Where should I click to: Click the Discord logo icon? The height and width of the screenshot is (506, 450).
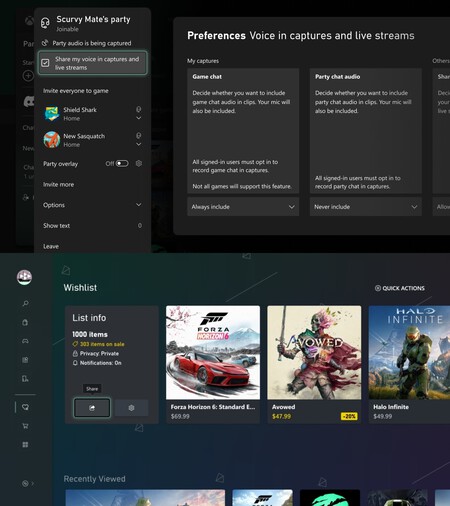point(29,101)
